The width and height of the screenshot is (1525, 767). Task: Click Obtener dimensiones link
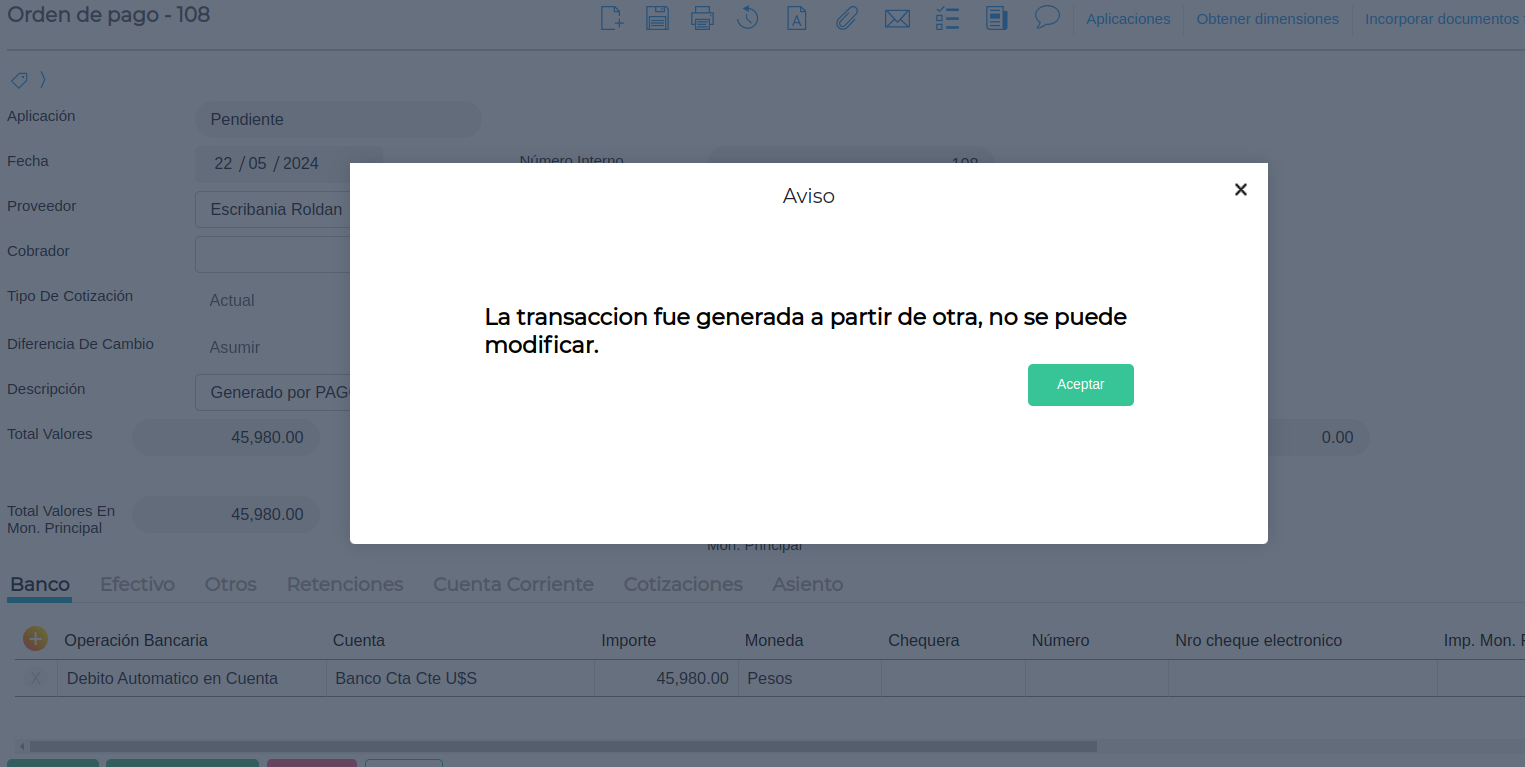click(x=1267, y=19)
